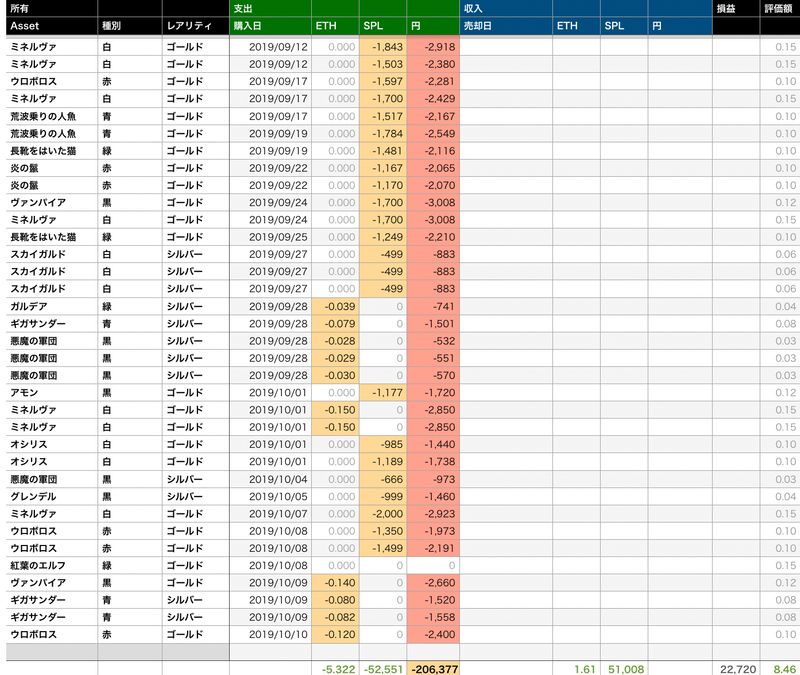Image resolution: width=800 pixels, height=675 pixels.
Task: Click the 紅葉のエルフ asset cell
Action: [x=37, y=565]
